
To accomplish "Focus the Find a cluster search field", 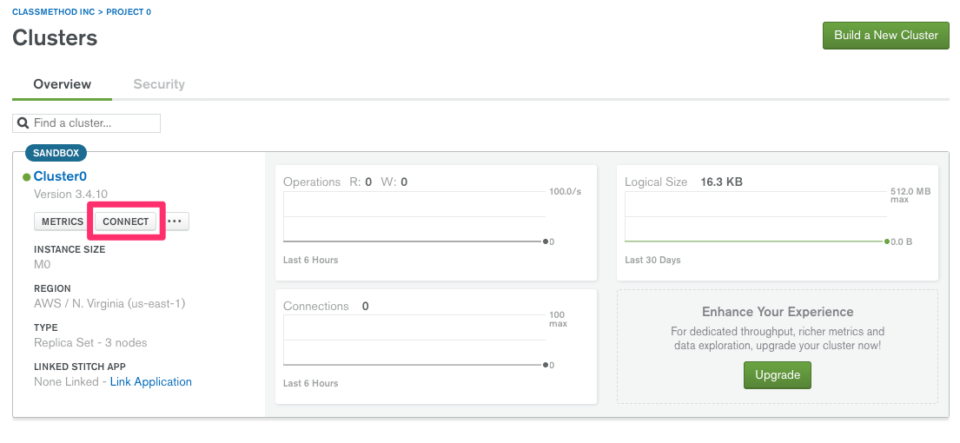I will click(x=94, y=123).
